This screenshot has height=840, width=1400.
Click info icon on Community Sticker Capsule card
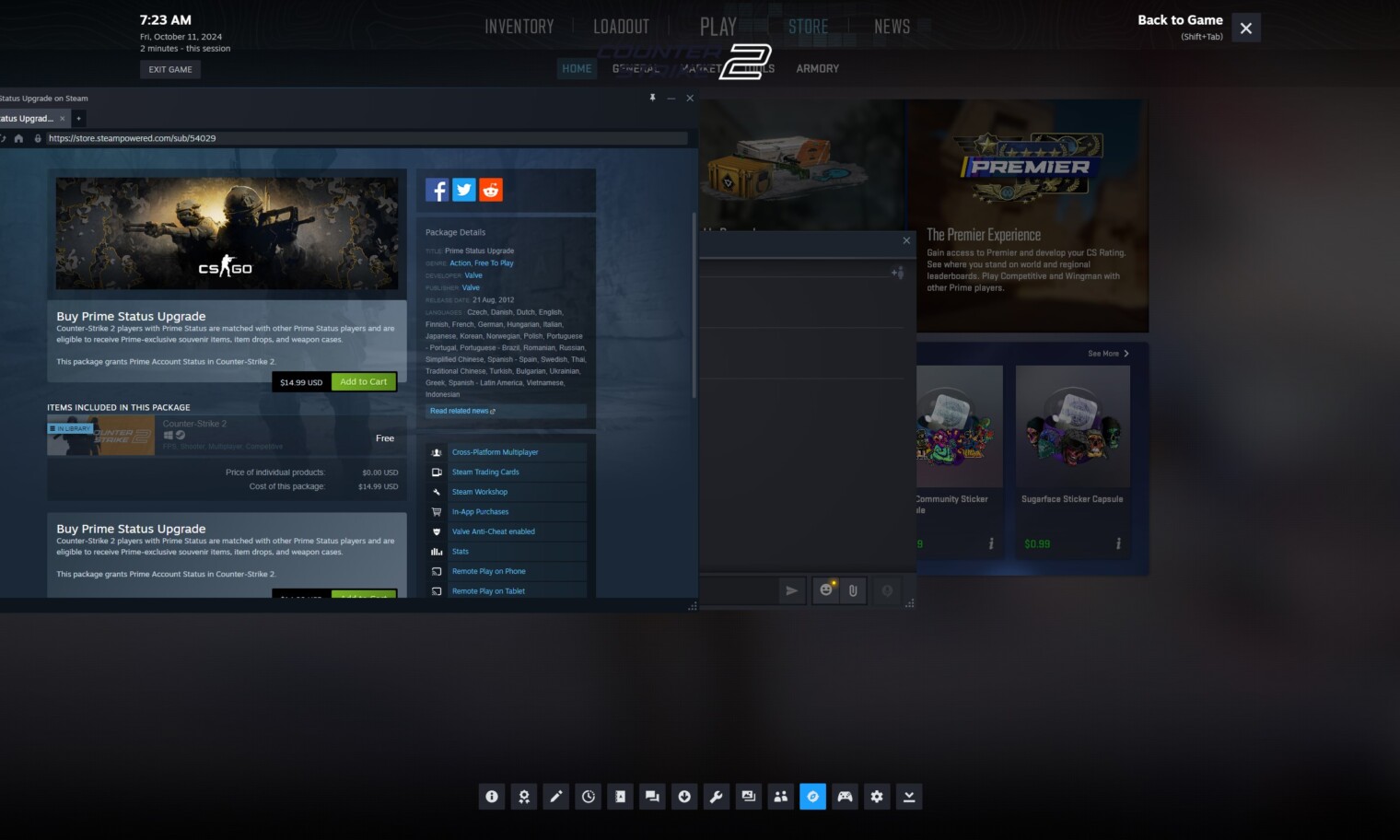pos(991,543)
